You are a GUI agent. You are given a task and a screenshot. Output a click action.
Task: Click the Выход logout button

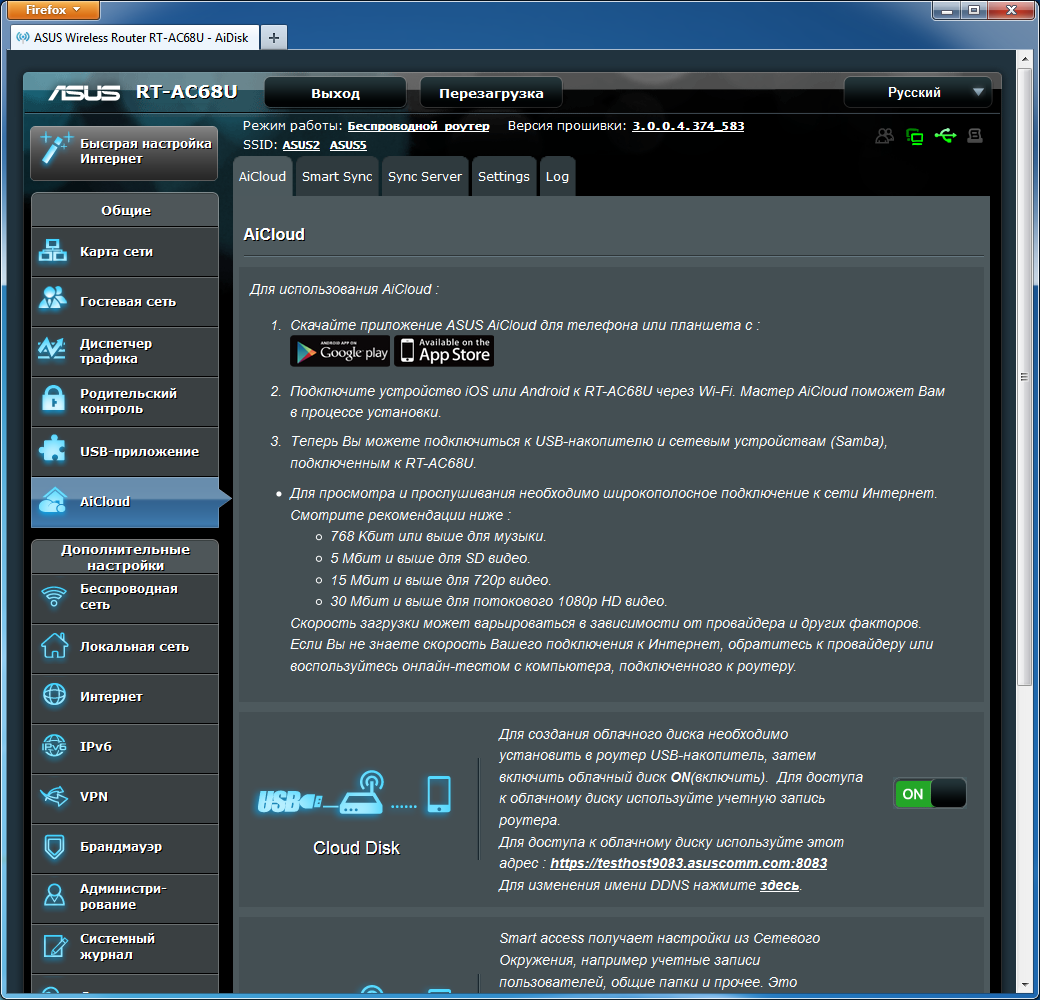click(x=336, y=93)
